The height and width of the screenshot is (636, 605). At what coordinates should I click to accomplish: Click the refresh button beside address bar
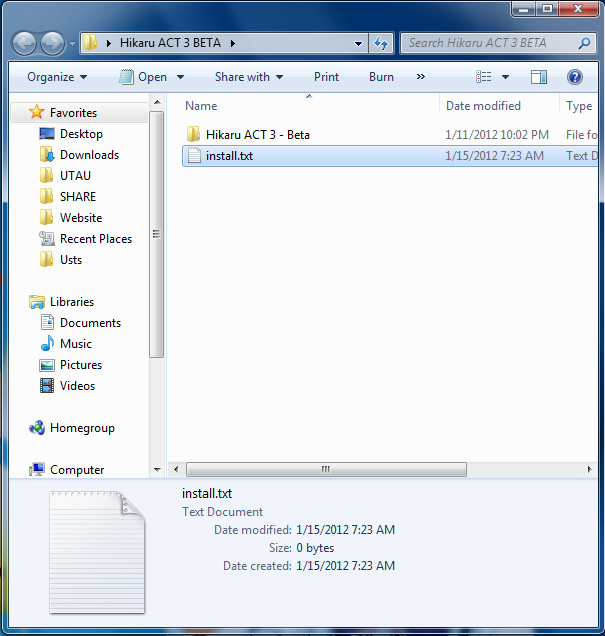(x=381, y=44)
